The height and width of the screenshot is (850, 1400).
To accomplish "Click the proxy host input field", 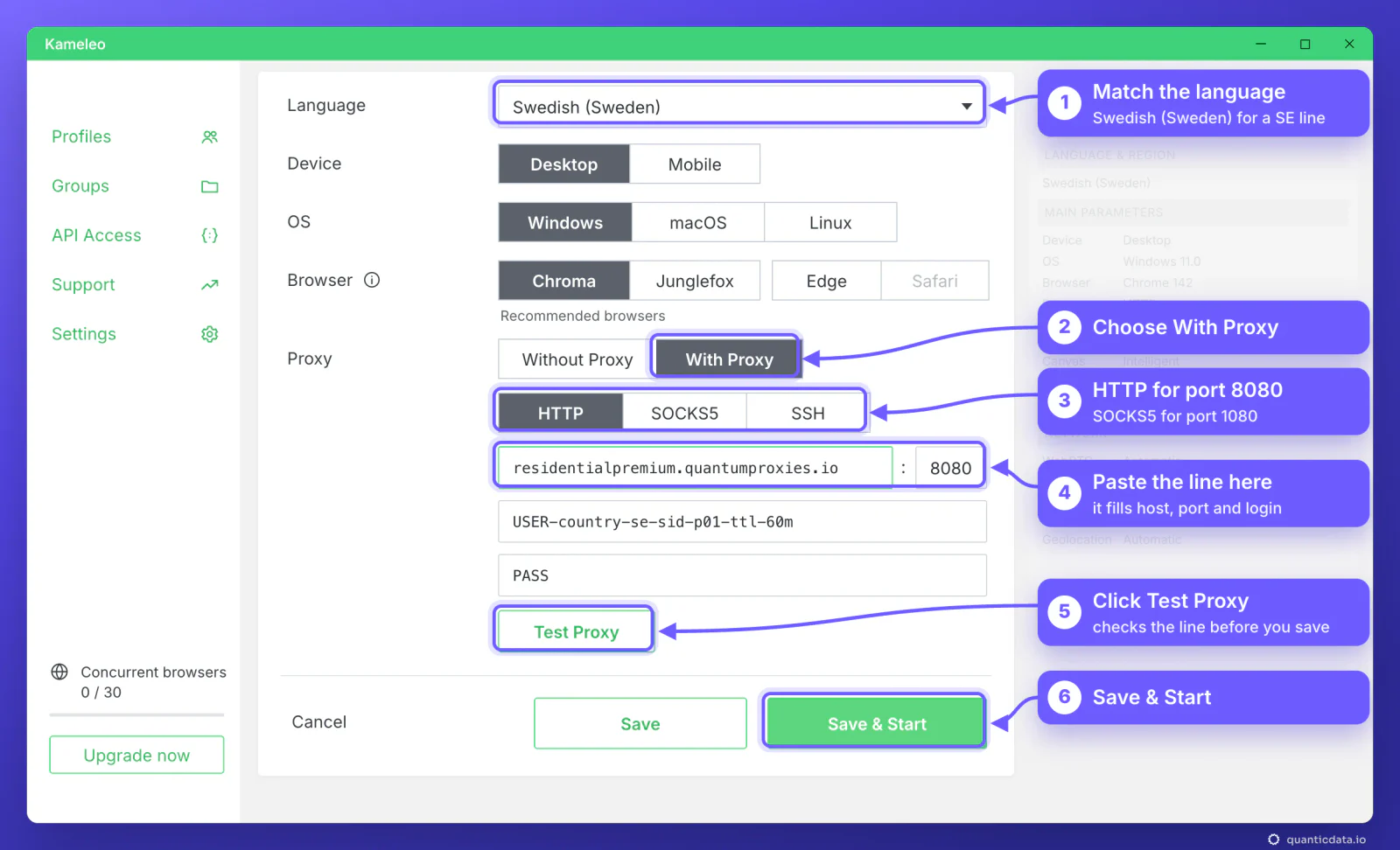I will point(695,468).
